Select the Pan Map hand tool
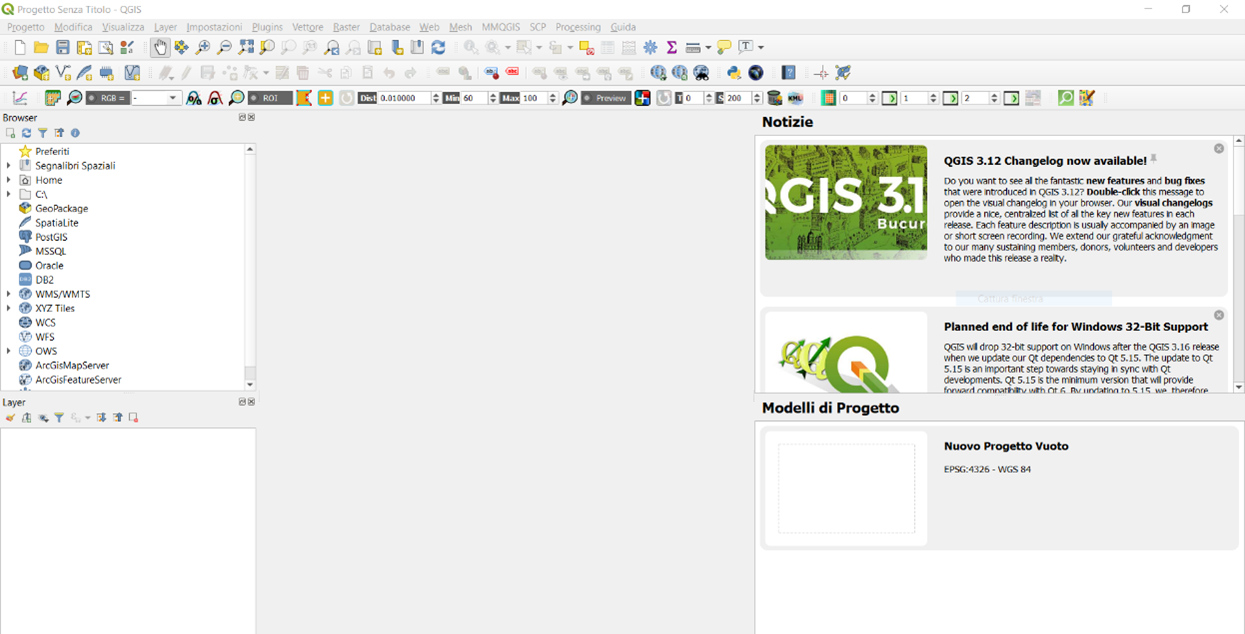 tap(160, 47)
